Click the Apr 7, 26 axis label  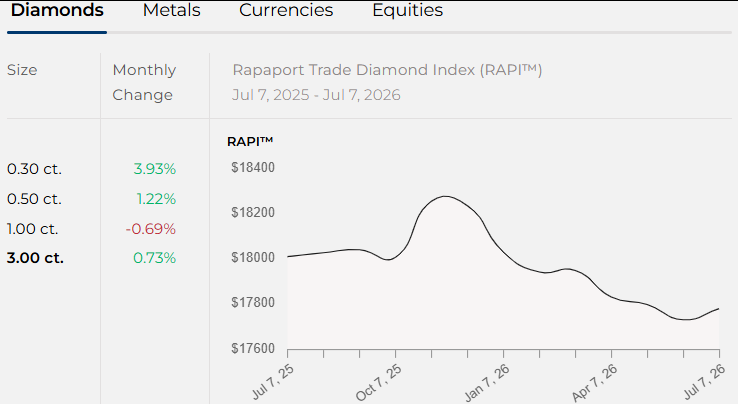tap(595, 382)
